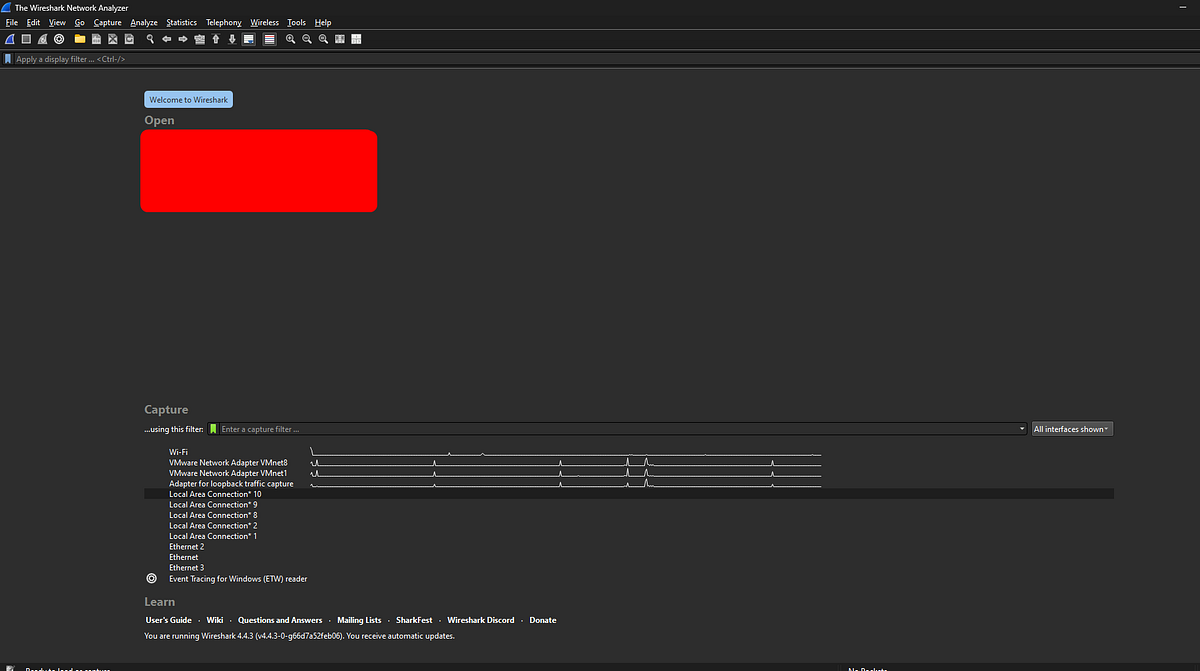Start capturing packets with the shark fin icon

pos(10,39)
